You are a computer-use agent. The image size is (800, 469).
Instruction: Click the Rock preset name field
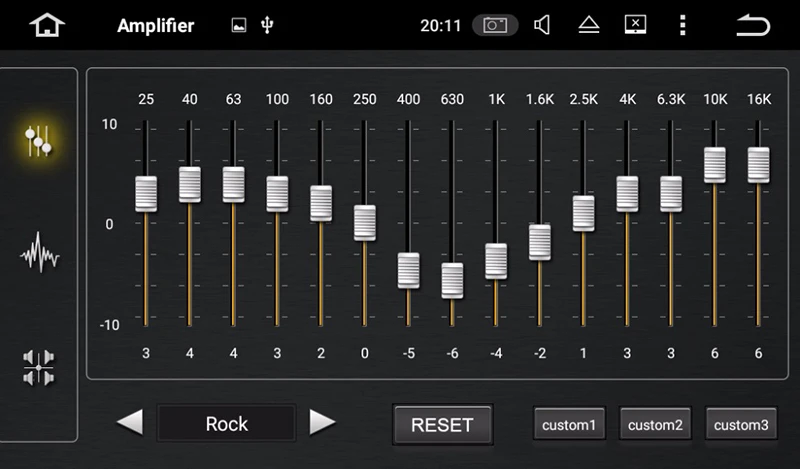click(227, 423)
